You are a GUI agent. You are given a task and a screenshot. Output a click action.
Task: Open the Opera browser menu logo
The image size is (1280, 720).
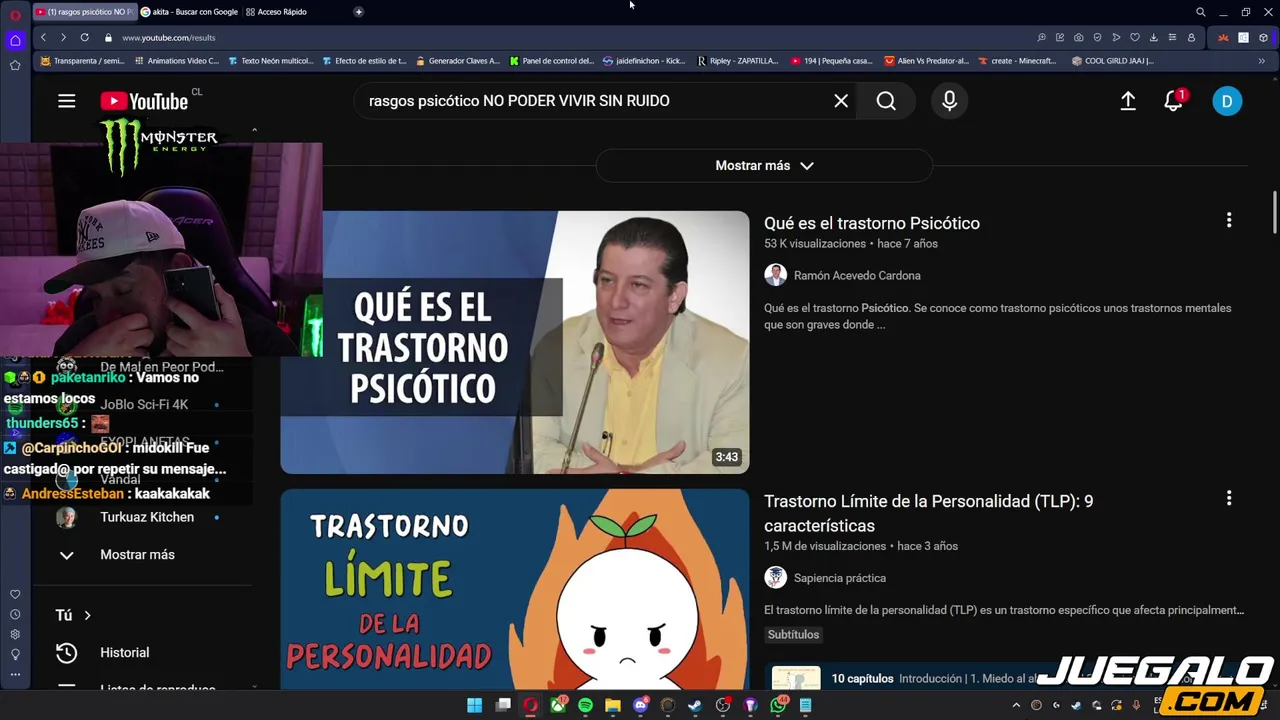(15, 13)
